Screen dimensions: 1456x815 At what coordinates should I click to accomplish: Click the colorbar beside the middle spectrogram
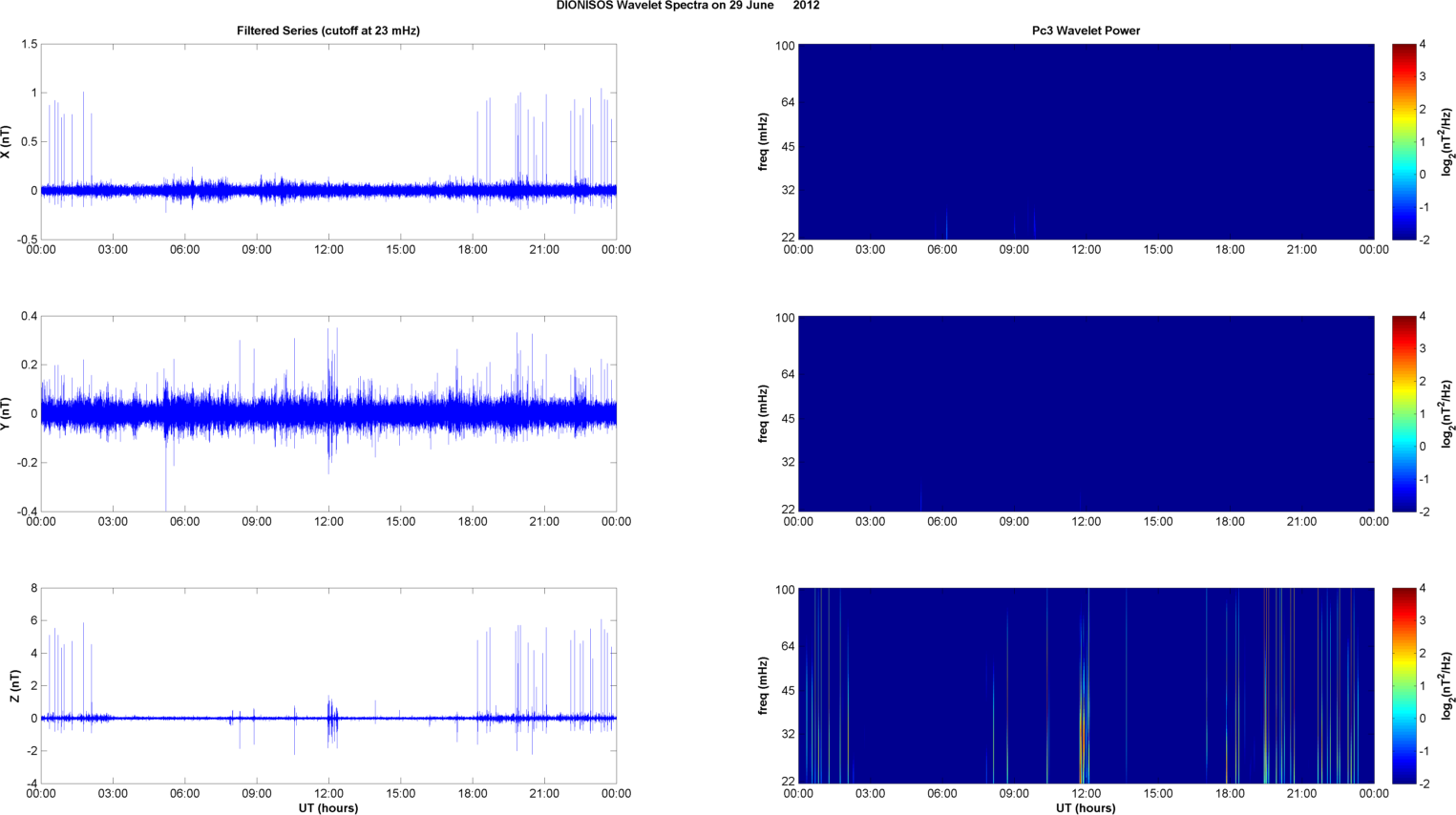click(1403, 414)
